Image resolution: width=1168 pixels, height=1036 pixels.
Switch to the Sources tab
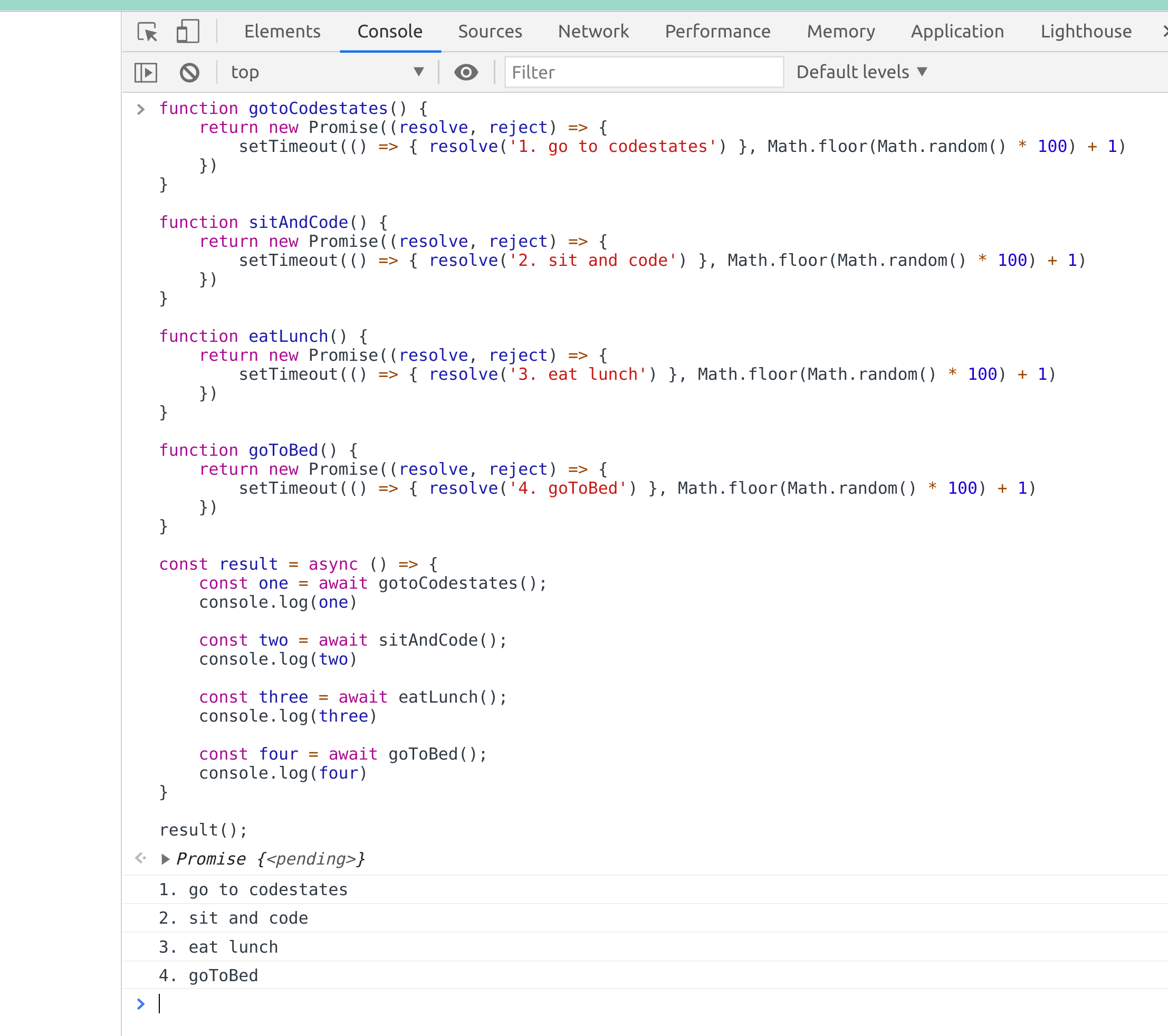pos(490,32)
